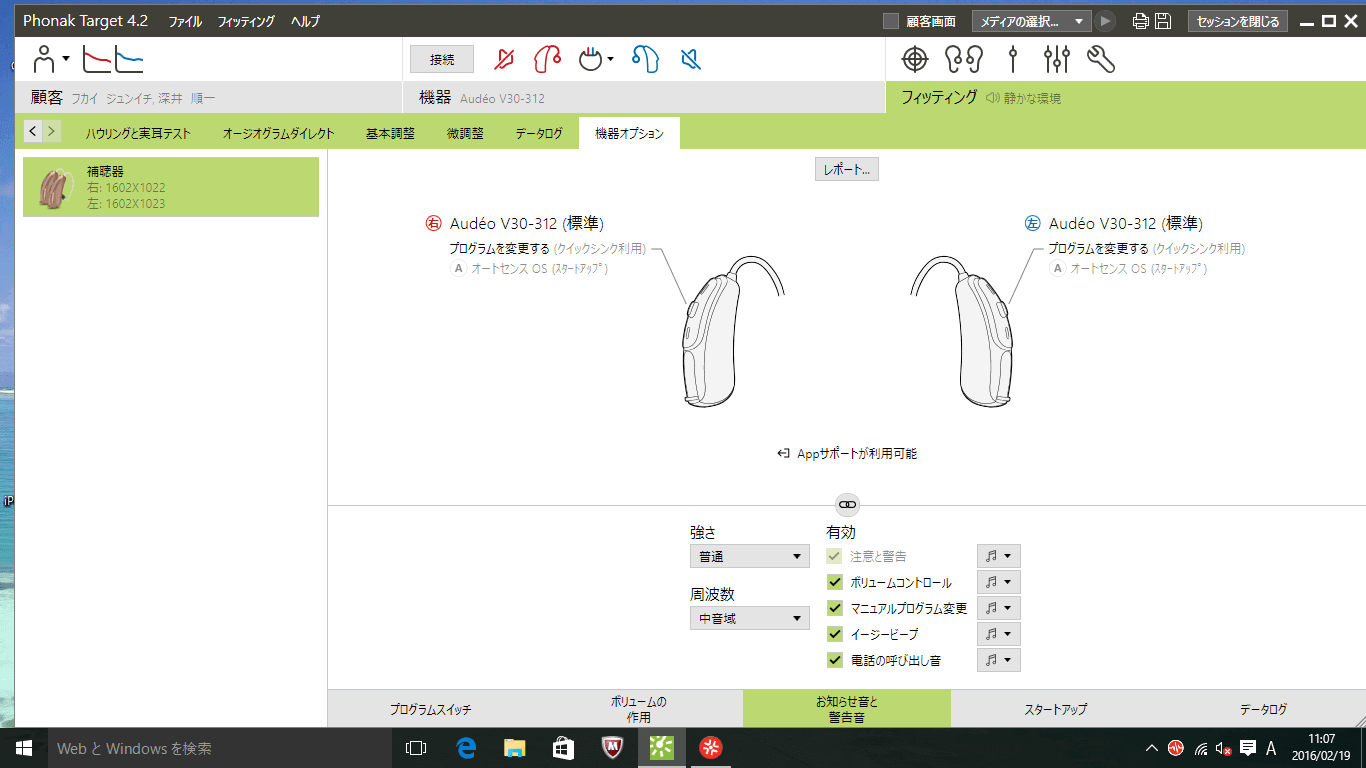The image size is (1366, 768).
Task: Click the Windows Start button
Action: (x=24, y=748)
